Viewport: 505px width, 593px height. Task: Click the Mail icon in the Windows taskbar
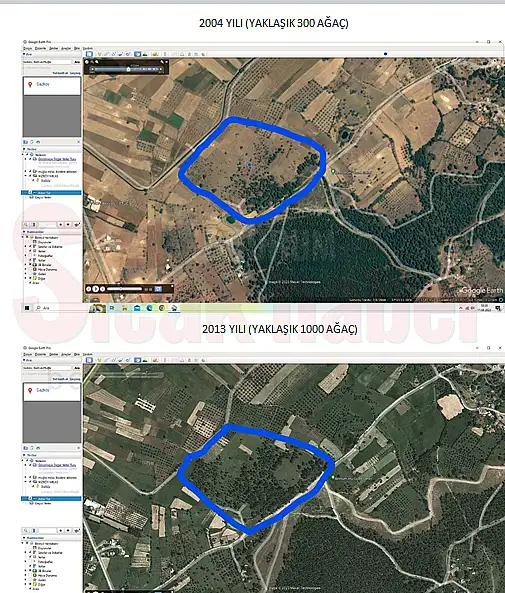(137, 308)
